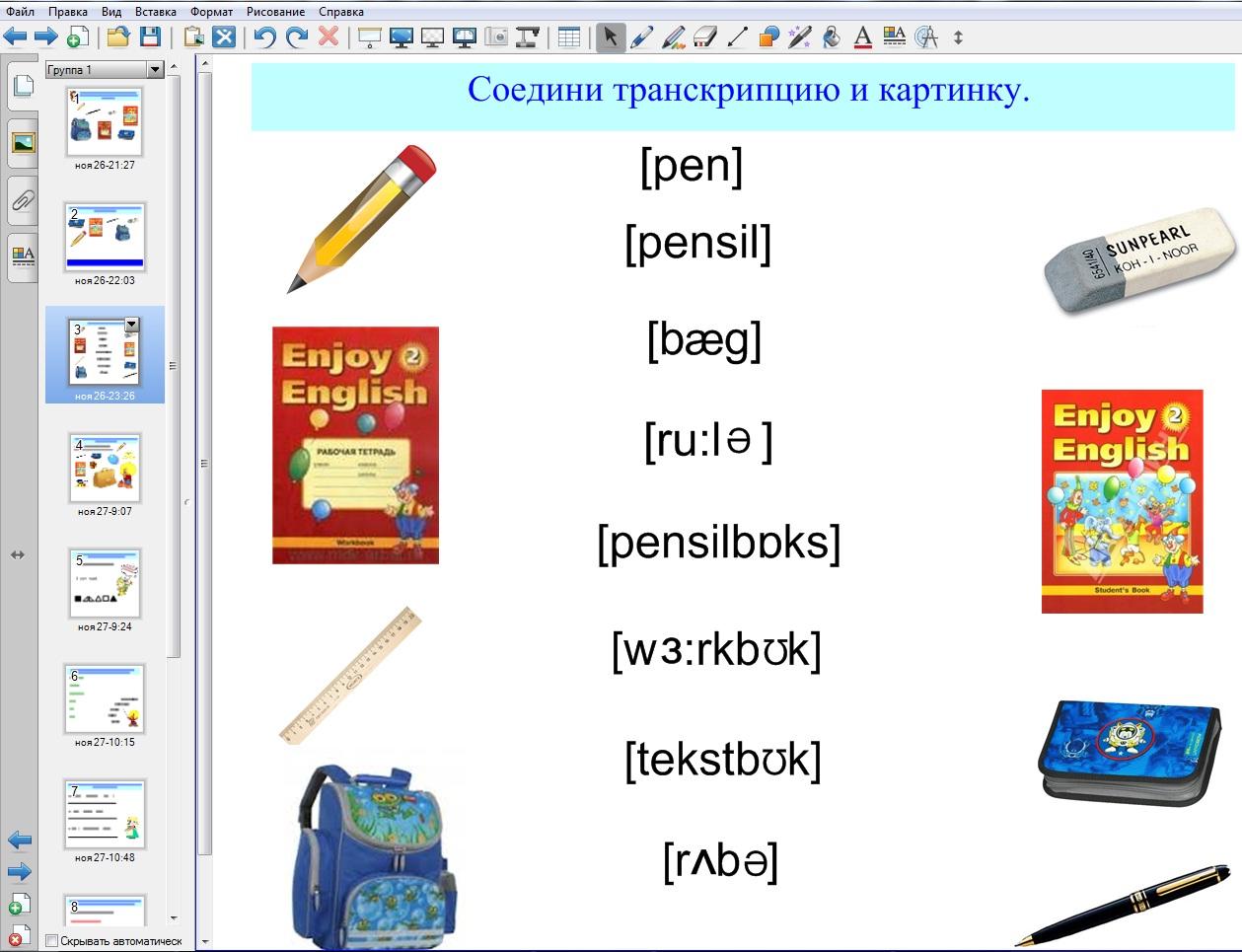Open the page 3 thumbnail menu arrow
The image size is (1242, 952).
click(131, 325)
